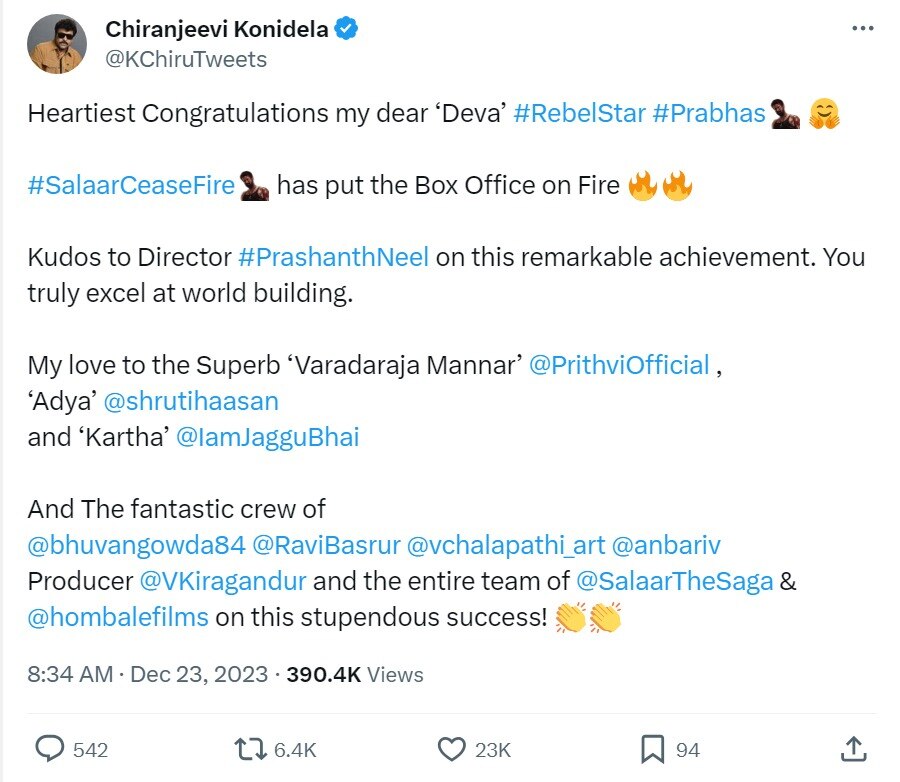Screen dimensions: 900x782
Task: Open Chiranjeevi's profile picture
Action: tap(58, 44)
